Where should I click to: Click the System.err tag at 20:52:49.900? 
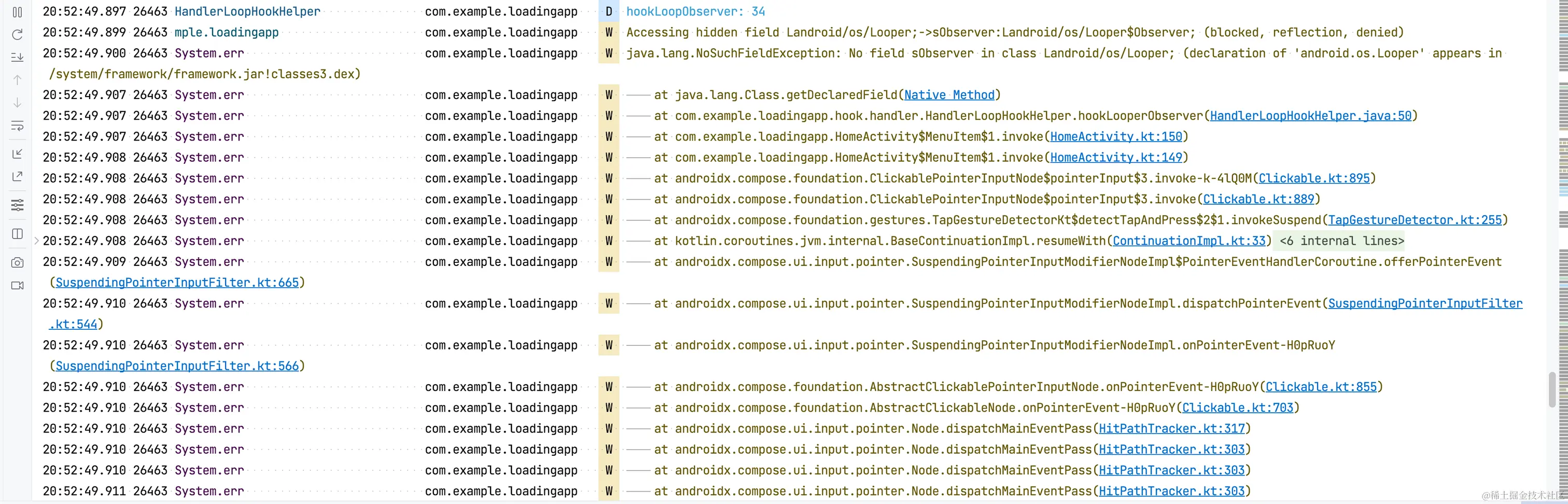(209, 53)
